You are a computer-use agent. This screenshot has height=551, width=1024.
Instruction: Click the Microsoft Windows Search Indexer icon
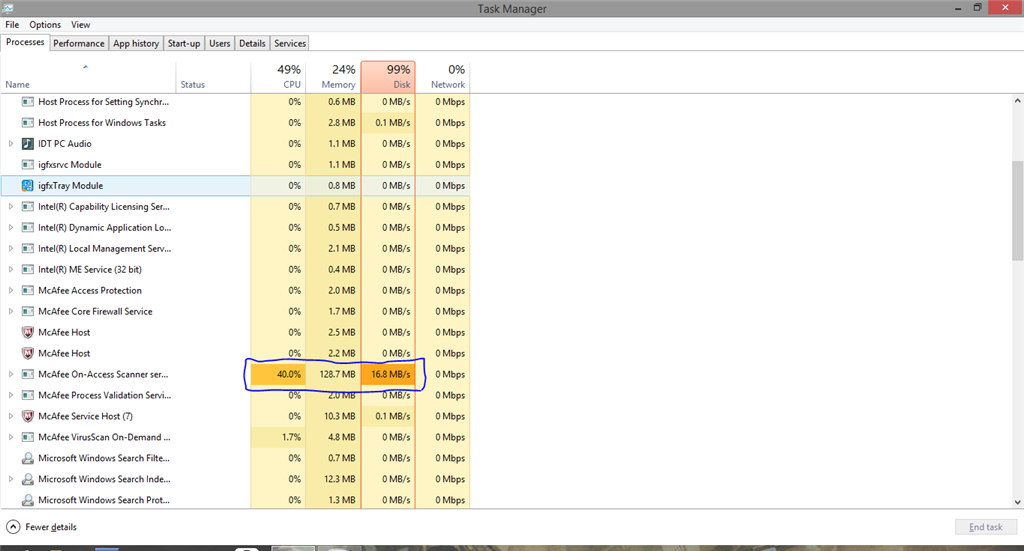click(27, 479)
